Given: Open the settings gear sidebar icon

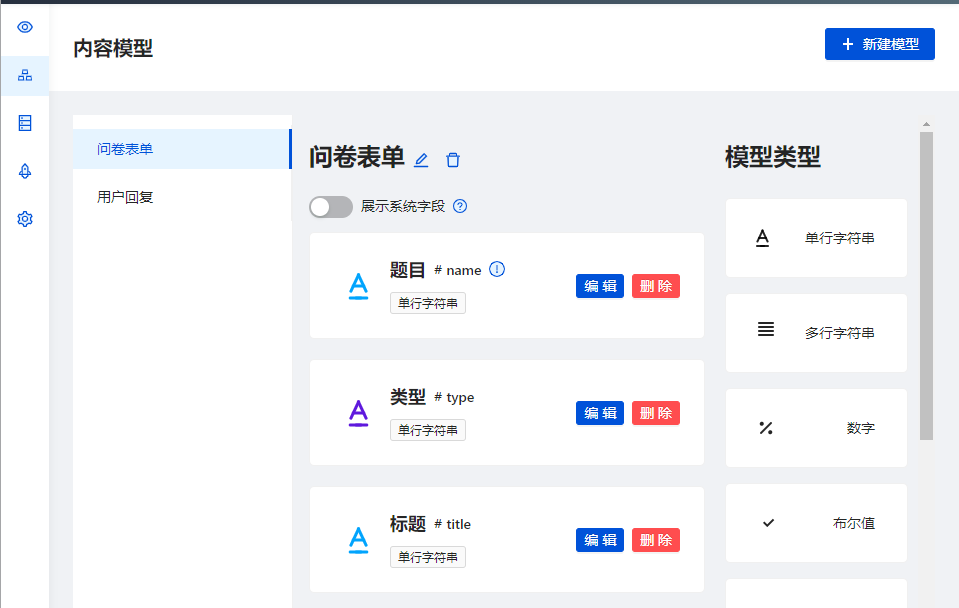Looking at the screenshot, I should point(25,219).
